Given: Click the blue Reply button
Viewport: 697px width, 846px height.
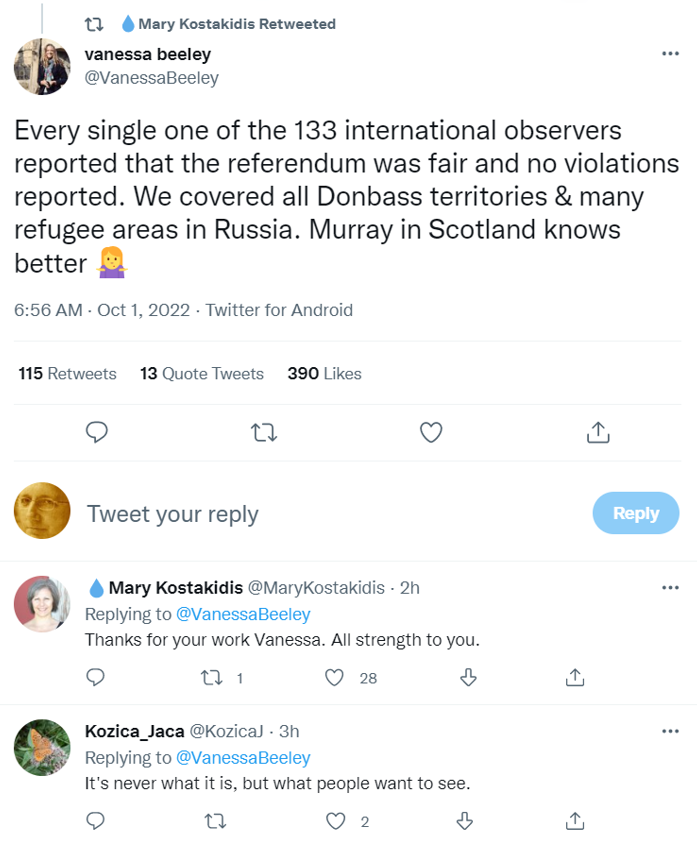Looking at the screenshot, I should point(636,513).
